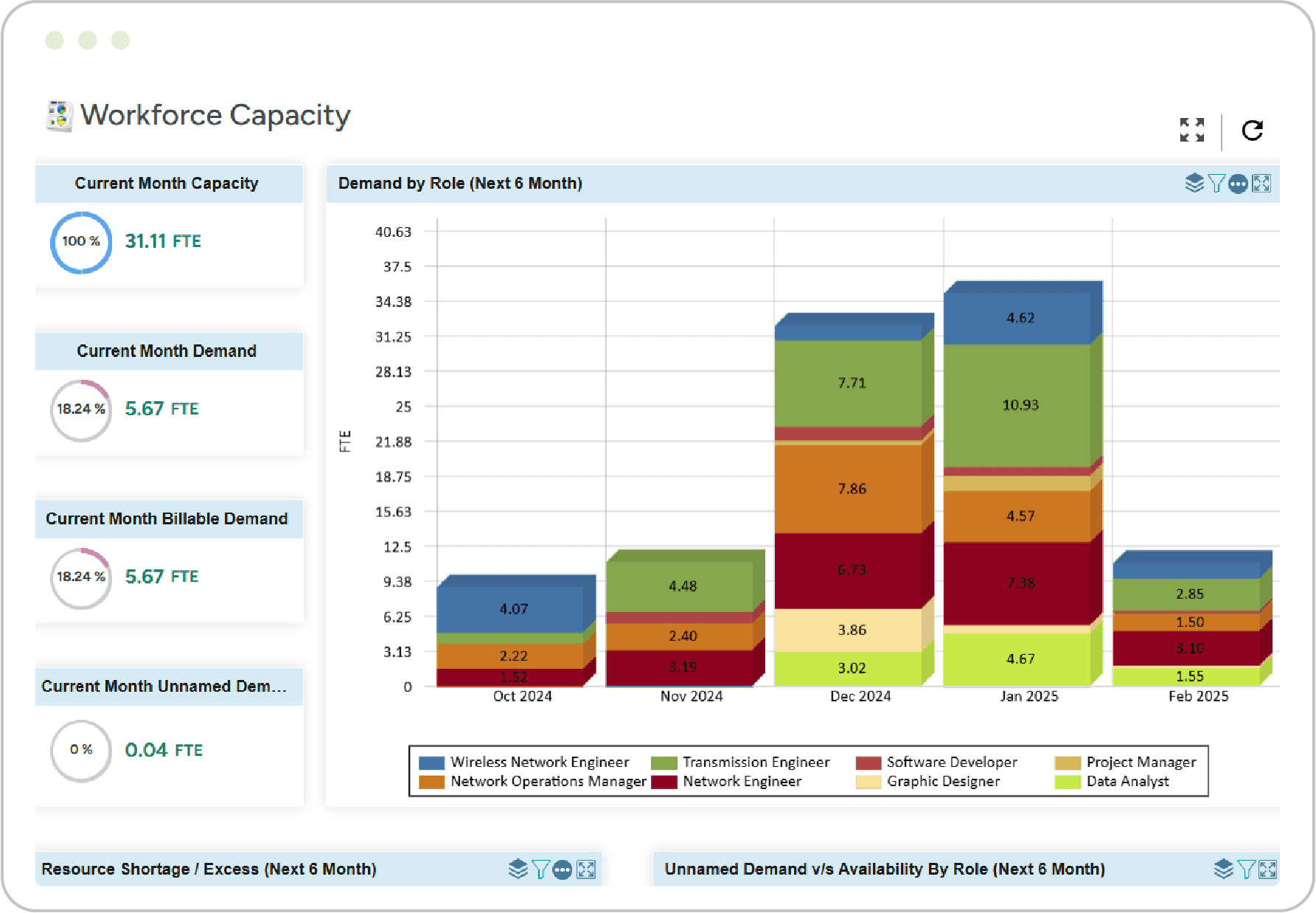Click Feb 2025 green segment labeled 2.85

point(1186,594)
